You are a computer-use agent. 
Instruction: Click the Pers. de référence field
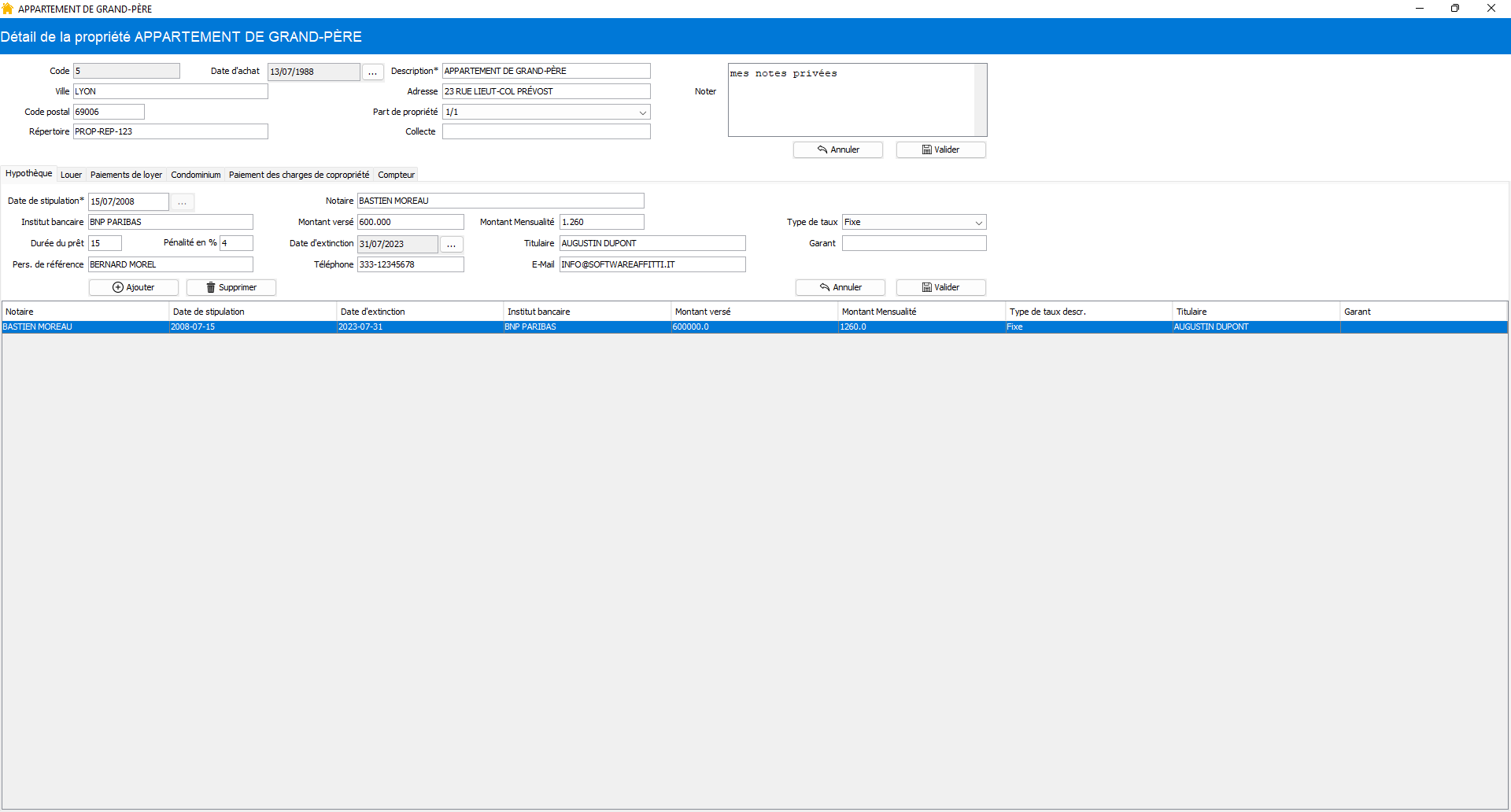[x=171, y=264]
